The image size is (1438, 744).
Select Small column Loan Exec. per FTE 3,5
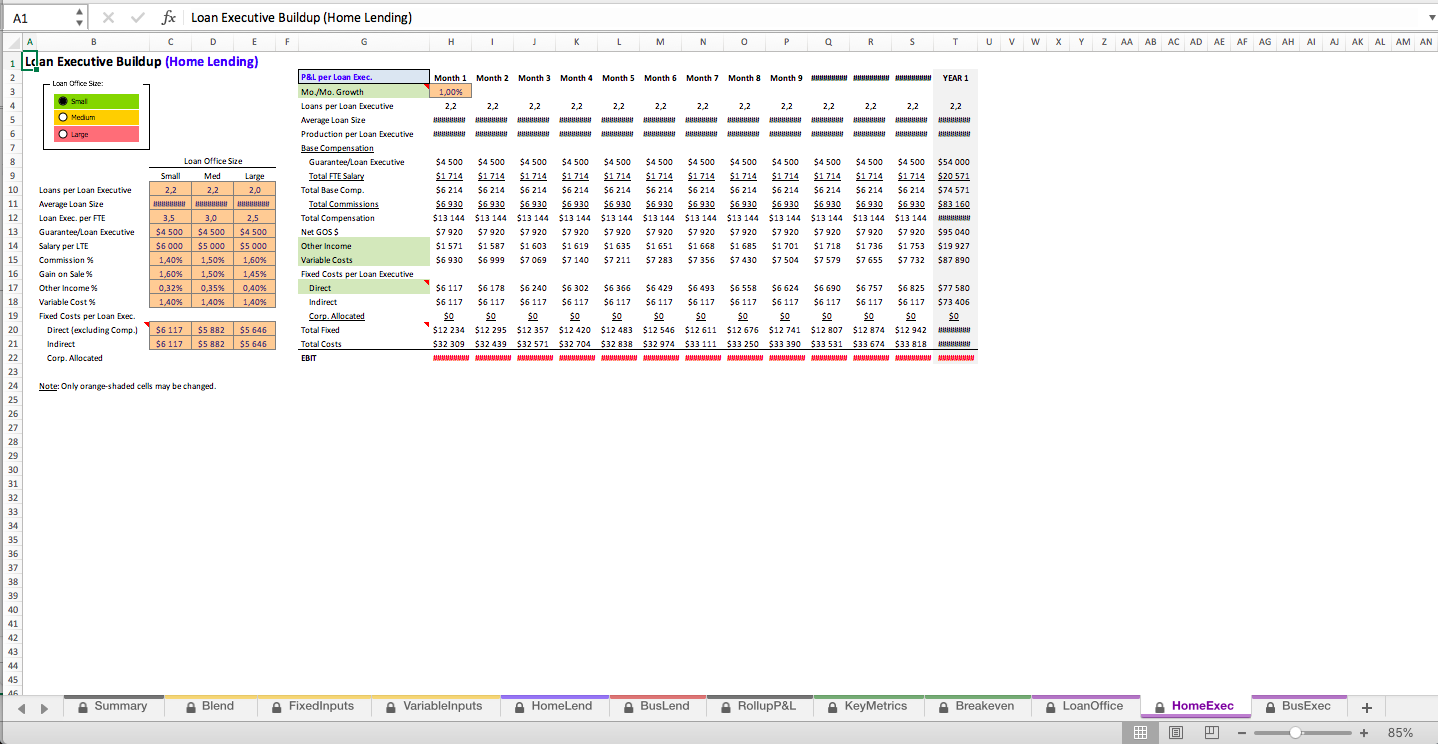(x=170, y=217)
